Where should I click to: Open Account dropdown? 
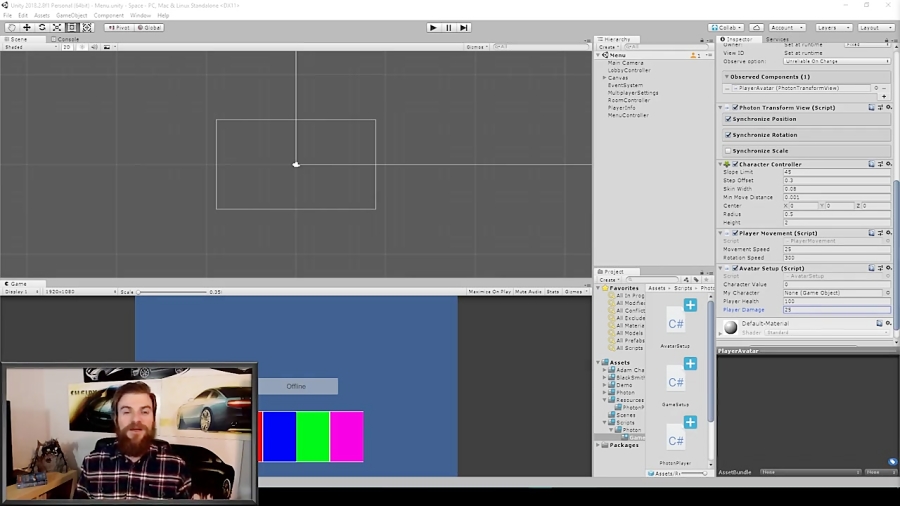click(x=788, y=28)
